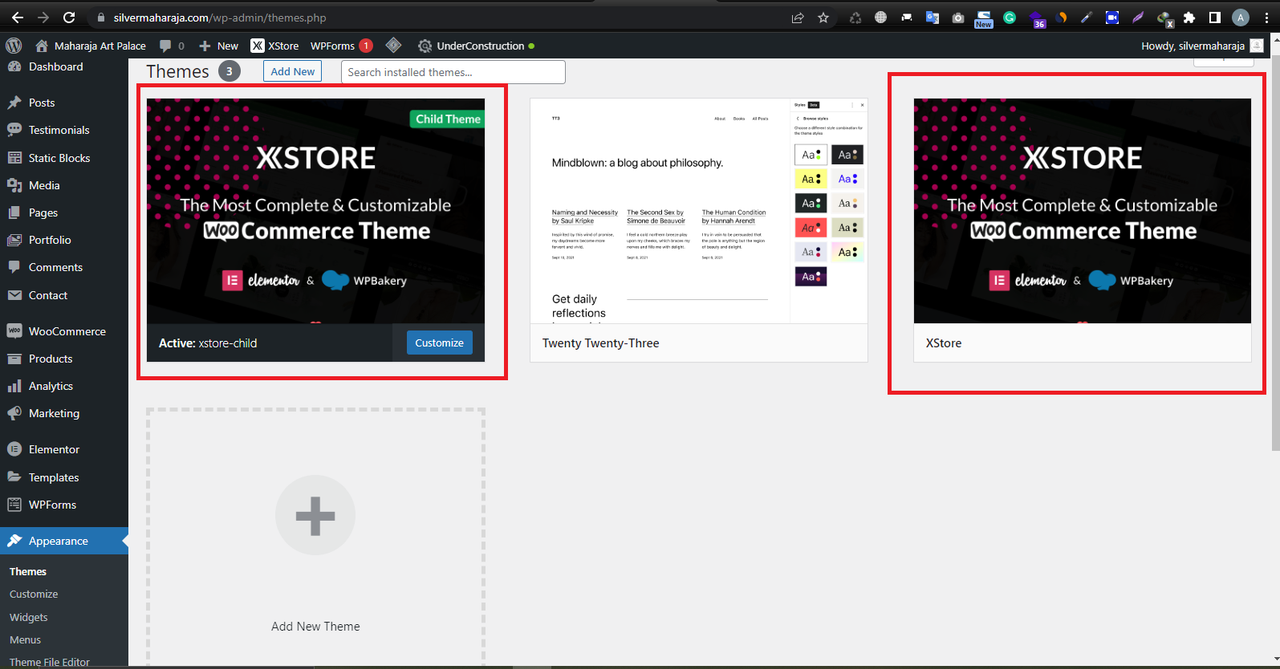Click the Add New Theme plus tile
This screenshot has width=1280, height=669.
[316, 537]
